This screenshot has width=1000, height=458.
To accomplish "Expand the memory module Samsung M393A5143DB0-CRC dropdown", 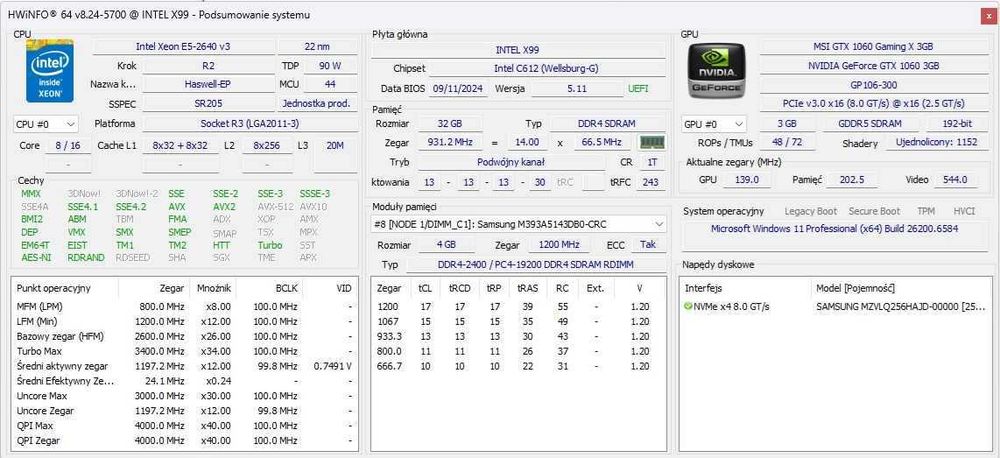I will (520, 225).
